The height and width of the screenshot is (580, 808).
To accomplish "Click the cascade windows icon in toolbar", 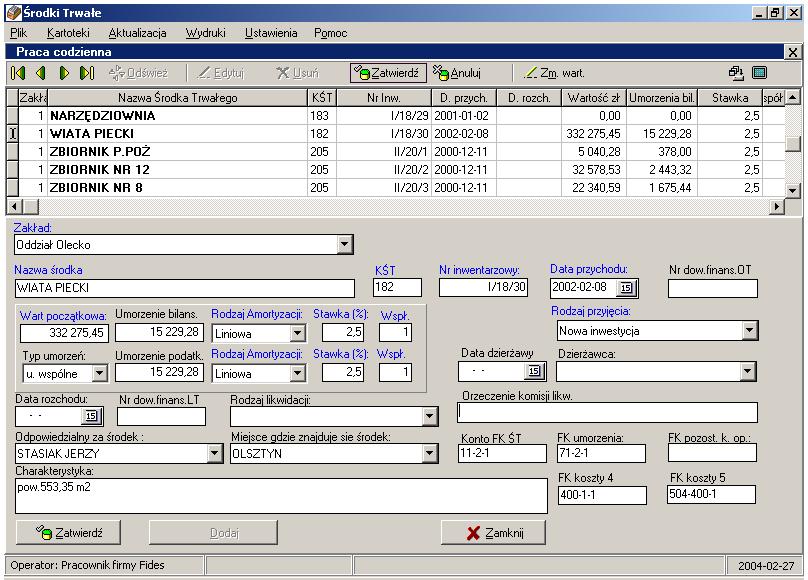I will 735,73.
